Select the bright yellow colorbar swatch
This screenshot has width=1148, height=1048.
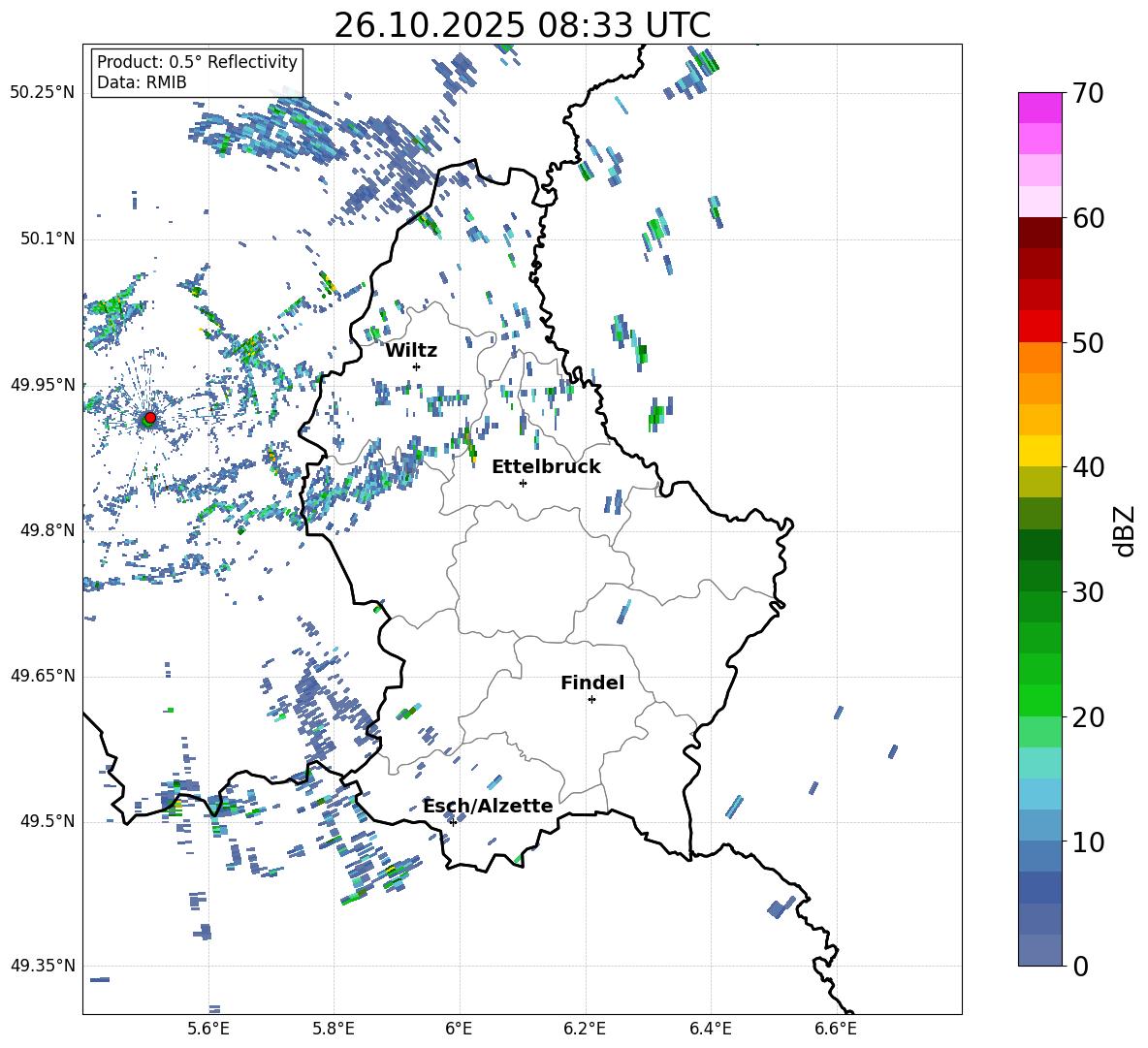[1040, 451]
